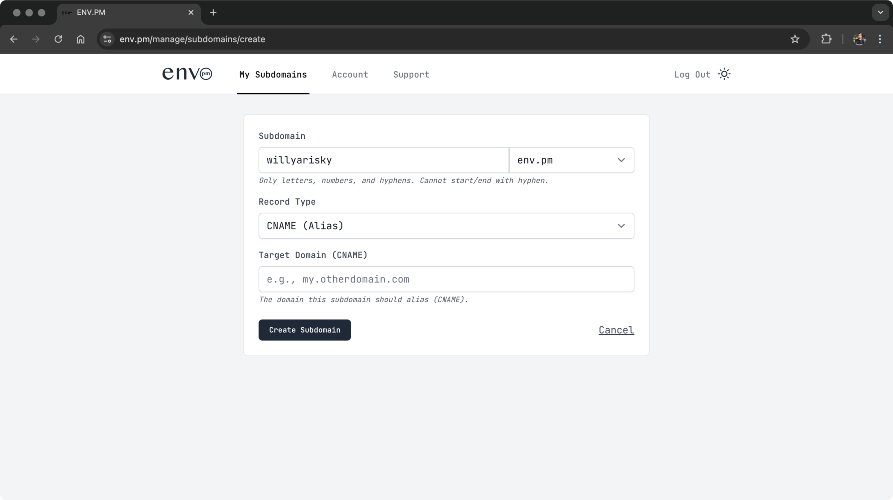The width and height of the screenshot is (893, 500).
Task: Open the browser extensions puzzle icon
Action: [x=826, y=39]
